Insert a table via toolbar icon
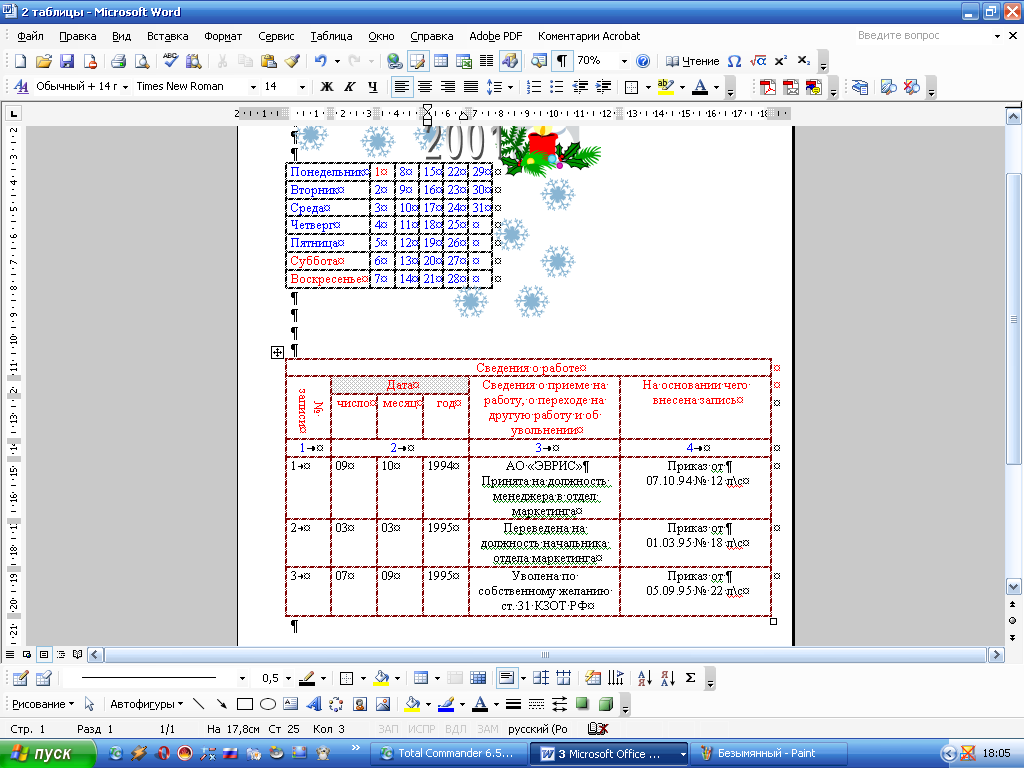Screen dimensions: 1024x768 [x=441, y=61]
